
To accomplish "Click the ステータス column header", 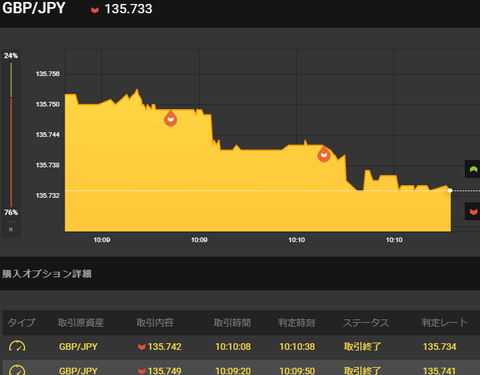I will tap(366, 322).
